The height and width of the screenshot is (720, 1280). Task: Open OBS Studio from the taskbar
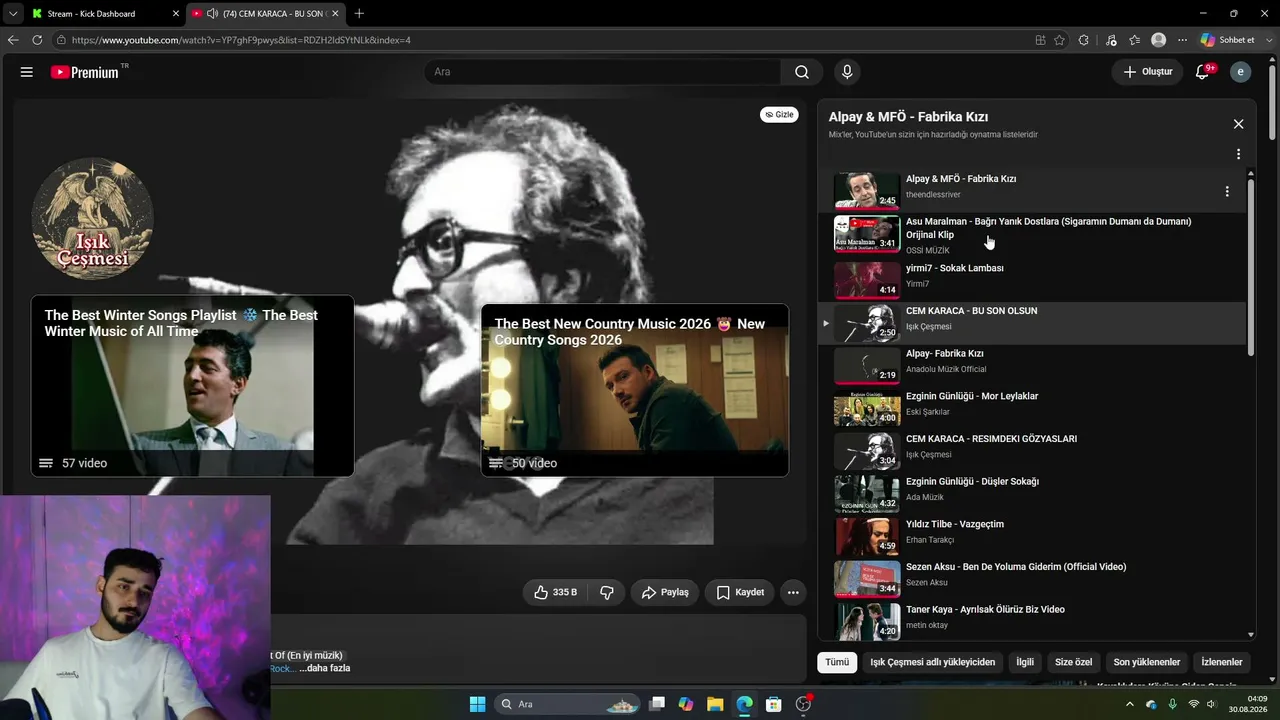point(803,704)
